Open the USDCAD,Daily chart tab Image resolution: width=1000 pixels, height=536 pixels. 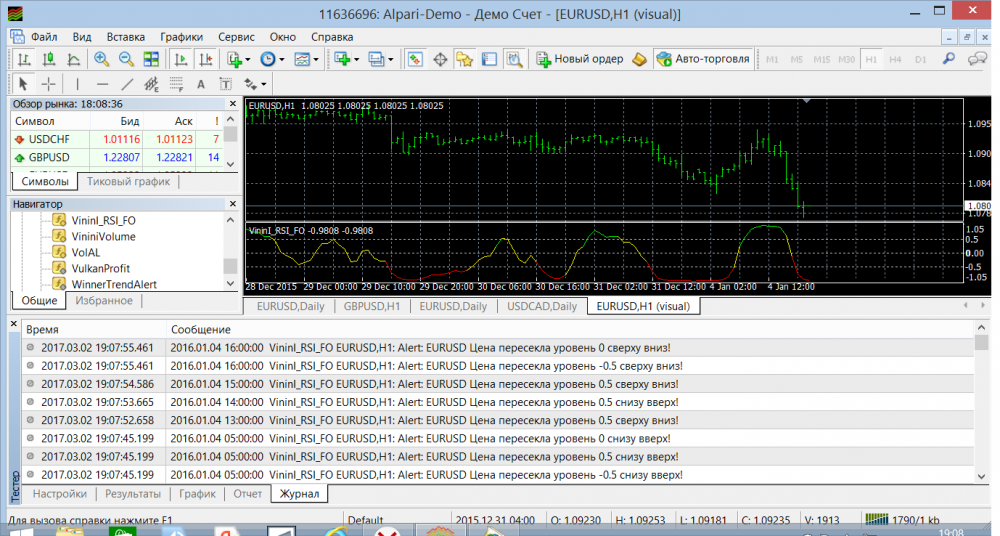click(542, 306)
